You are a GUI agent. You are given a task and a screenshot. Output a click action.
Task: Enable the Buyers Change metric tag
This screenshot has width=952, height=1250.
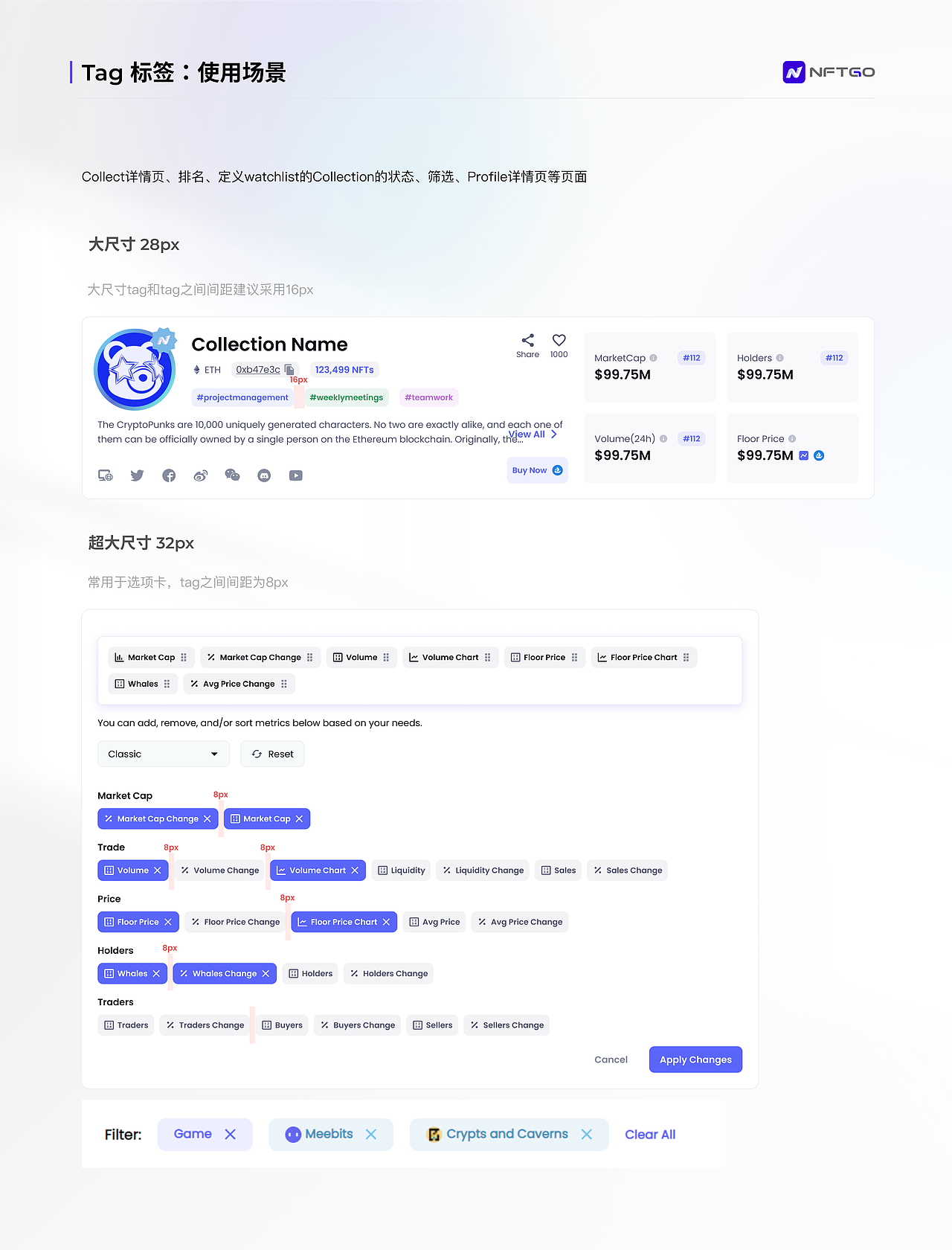357,1025
